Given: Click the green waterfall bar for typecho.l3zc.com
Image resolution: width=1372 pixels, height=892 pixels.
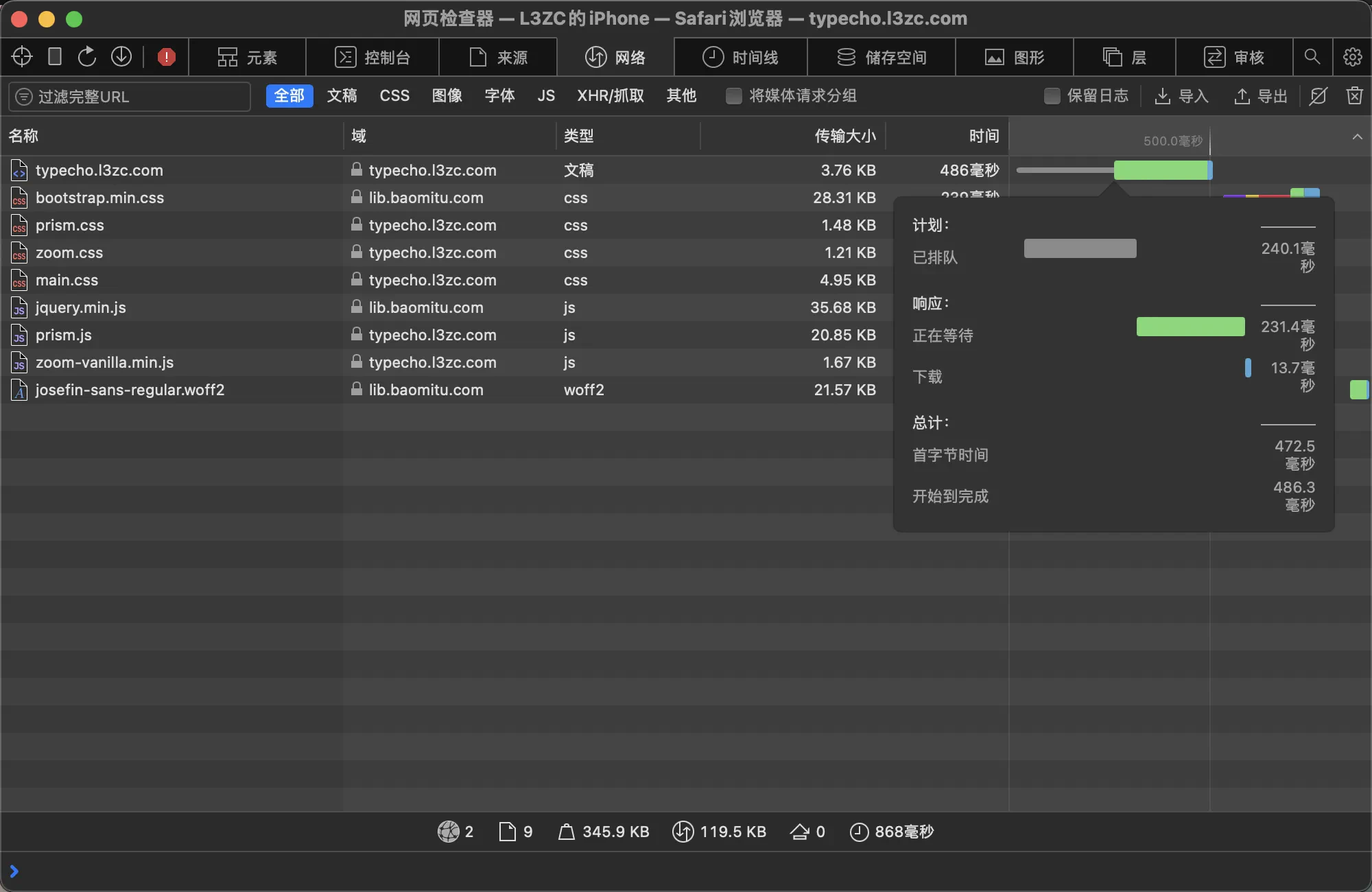Looking at the screenshot, I should (1161, 169).
